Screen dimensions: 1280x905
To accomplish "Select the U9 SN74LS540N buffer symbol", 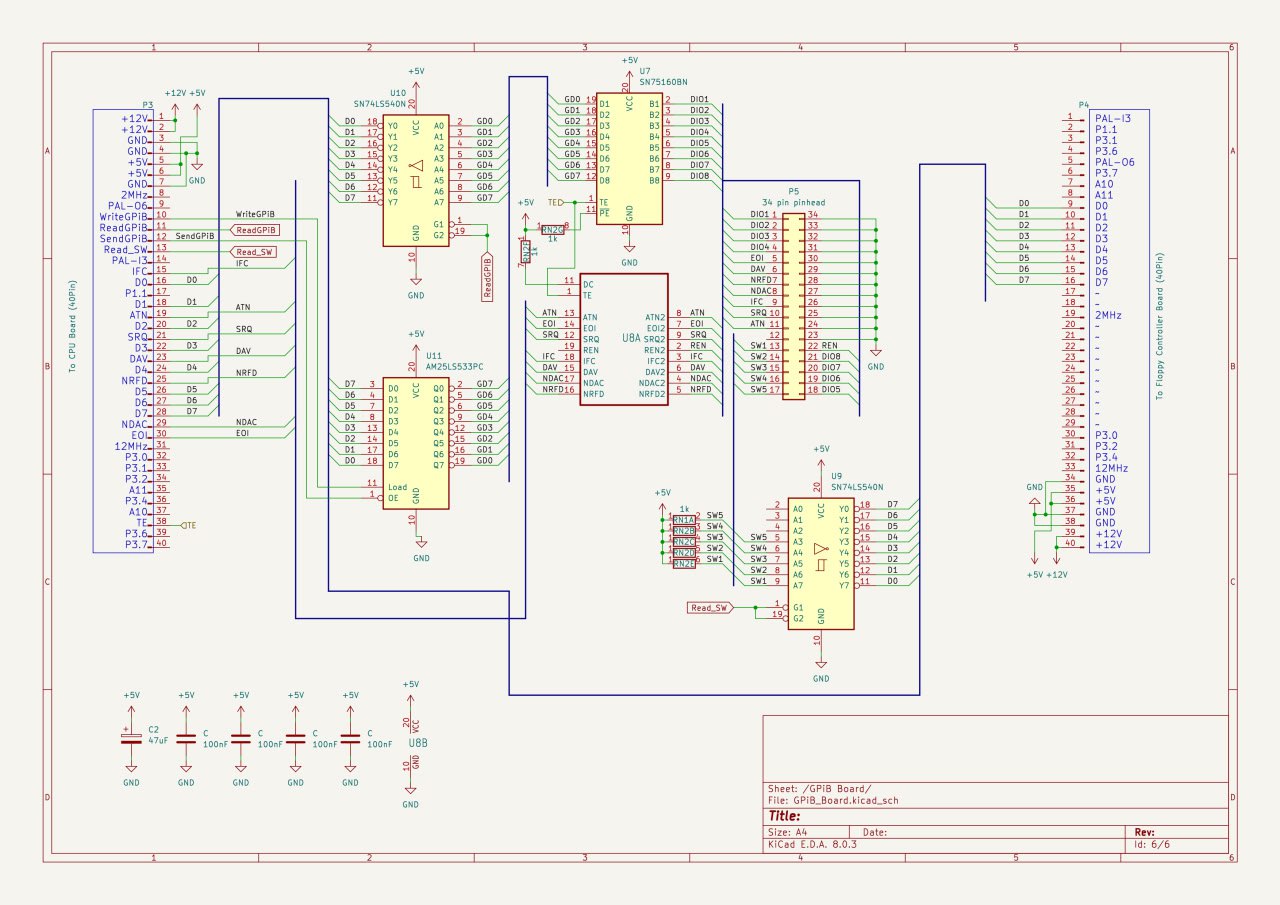I will [820, 563].
